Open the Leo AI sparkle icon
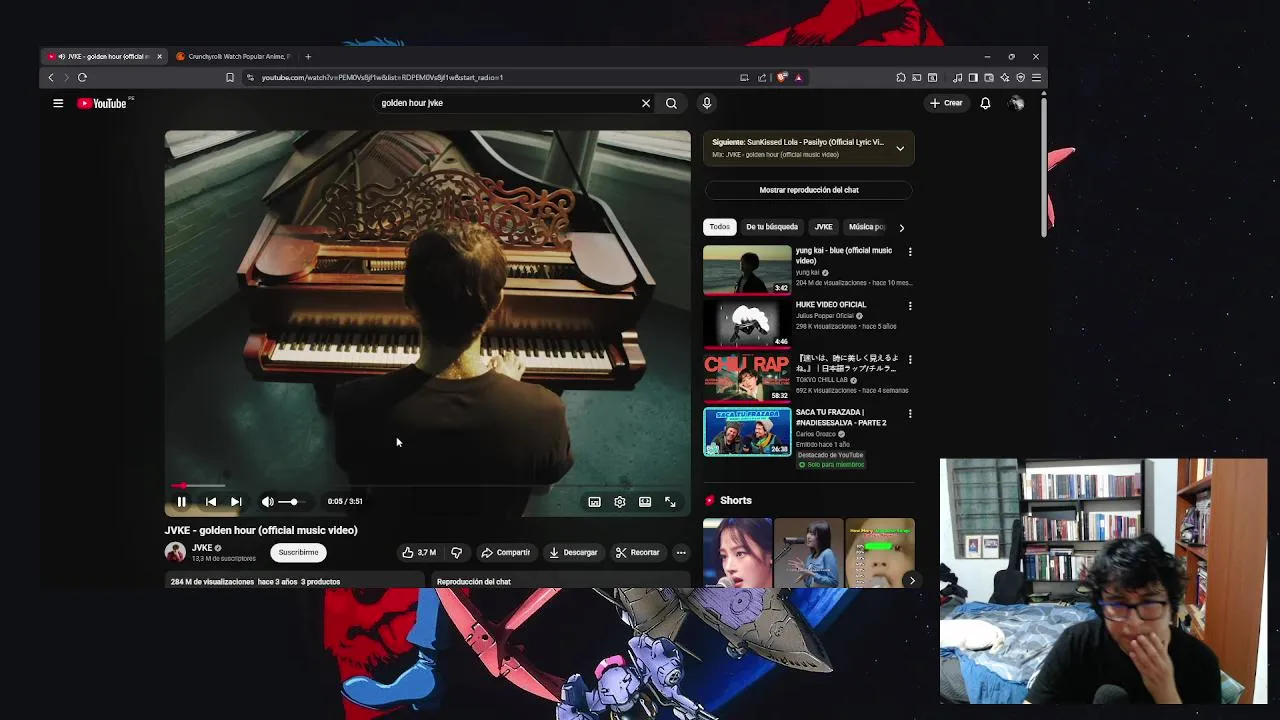Viewport: 1280px width, 720px height. tap(1005, 77)
